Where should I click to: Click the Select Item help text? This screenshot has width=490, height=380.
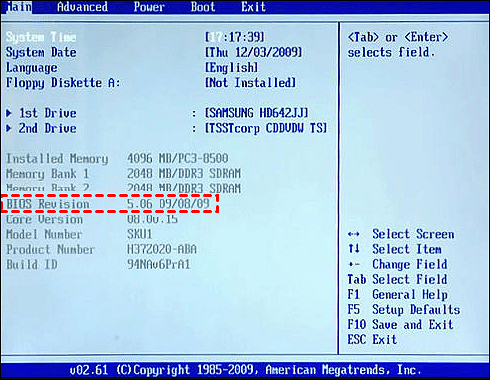click(x=407, y=249)
